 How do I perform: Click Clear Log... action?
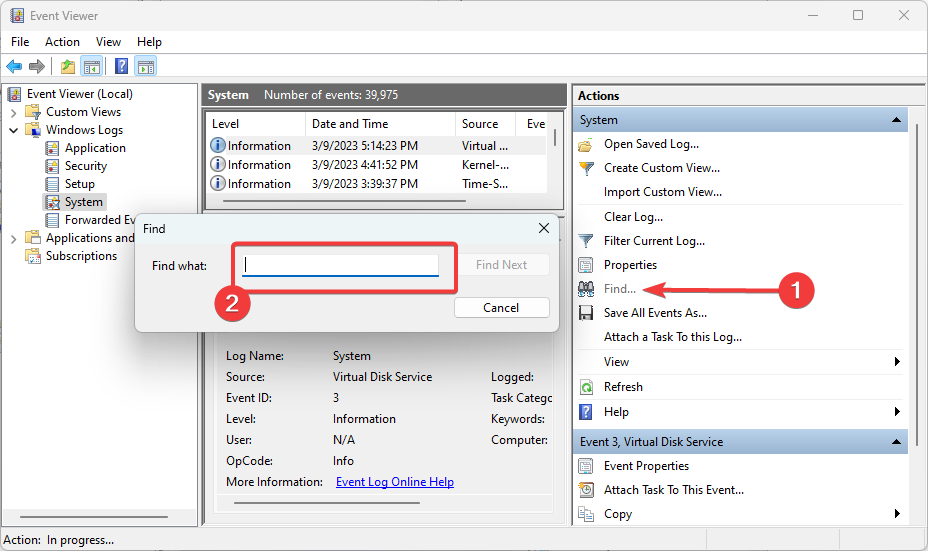633,217
